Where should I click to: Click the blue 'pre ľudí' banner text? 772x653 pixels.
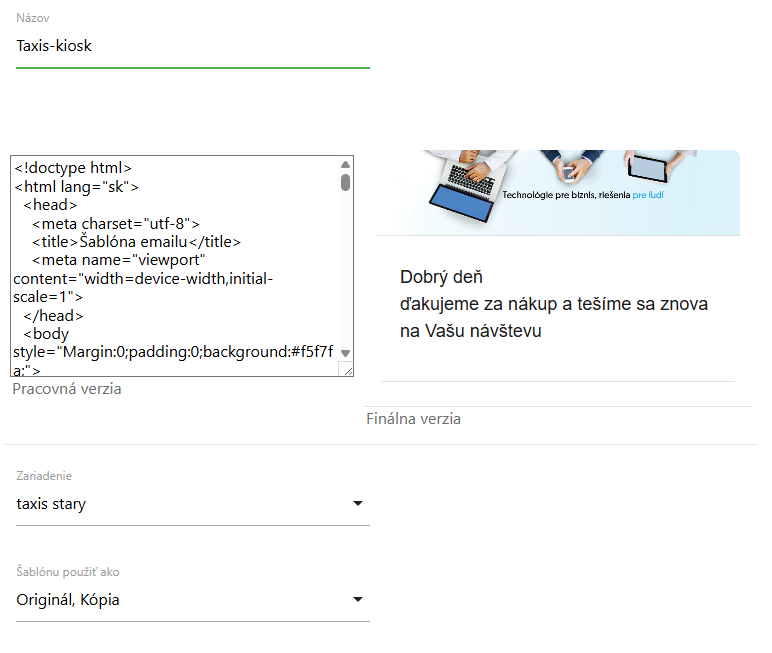647,195
